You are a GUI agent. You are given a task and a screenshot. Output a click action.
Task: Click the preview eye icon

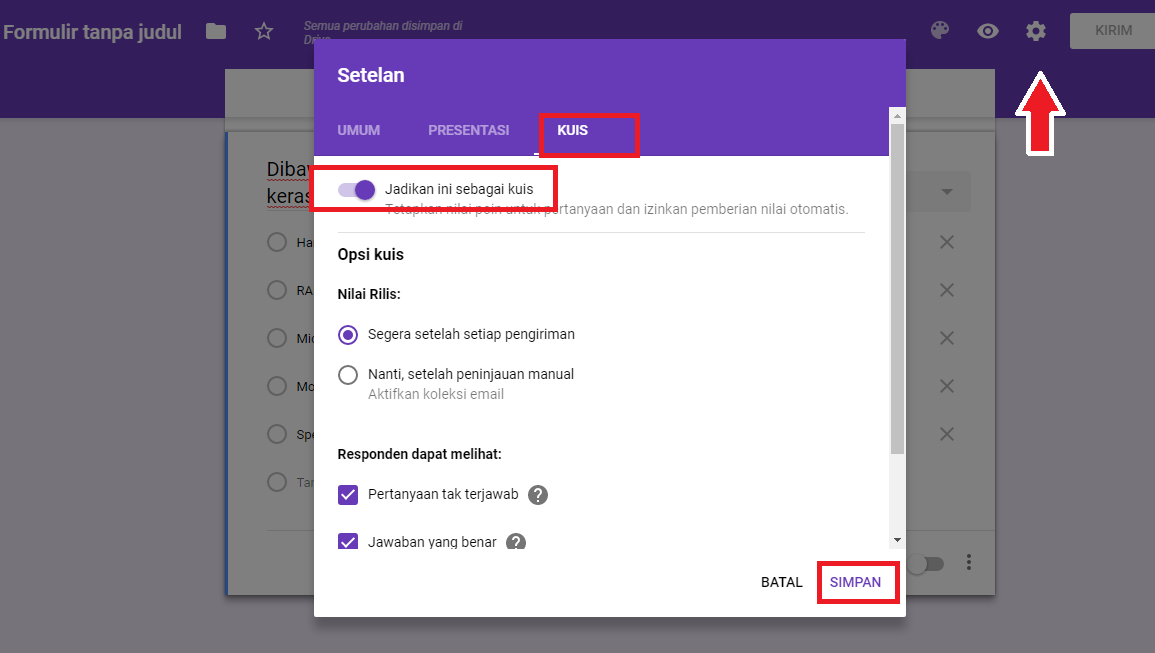tap(988, 31)
